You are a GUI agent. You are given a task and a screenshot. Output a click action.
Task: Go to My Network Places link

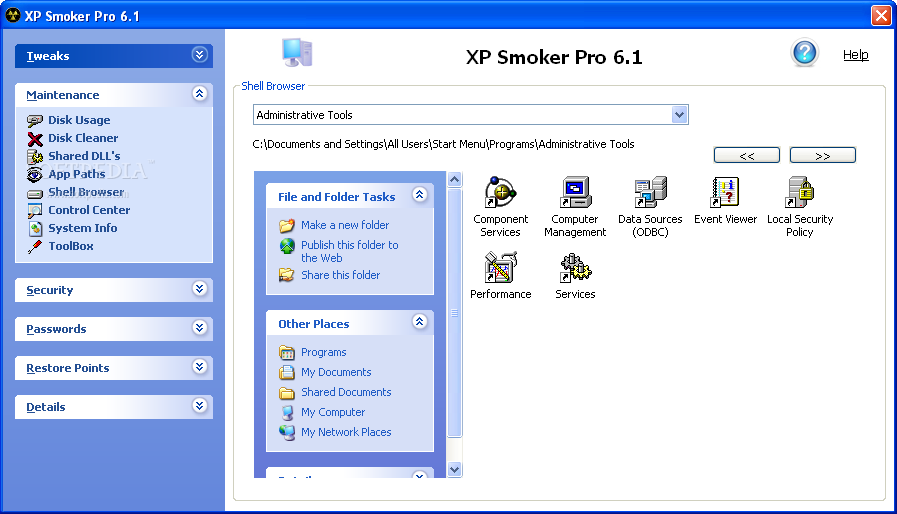[346, 432]
